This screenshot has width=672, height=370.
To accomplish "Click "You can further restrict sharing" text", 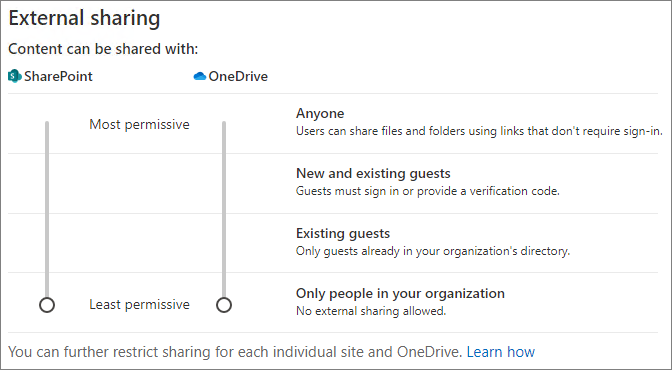I will point(235,352).
